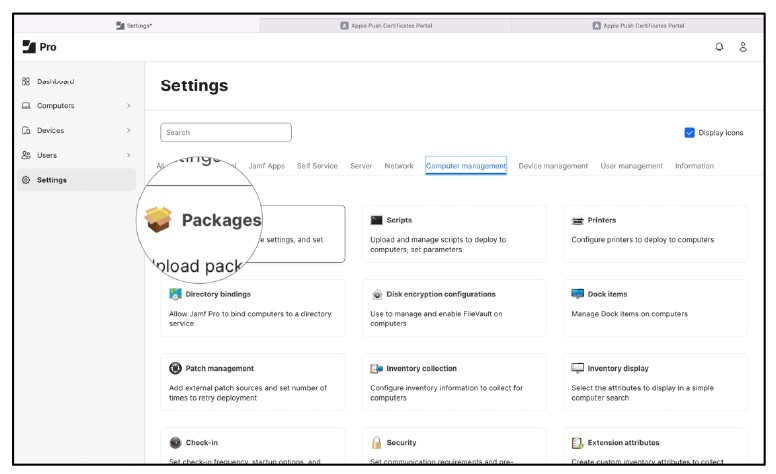The image size is (776, 474).
Task: Select the Computer management tab
Action: coord(466,166)
